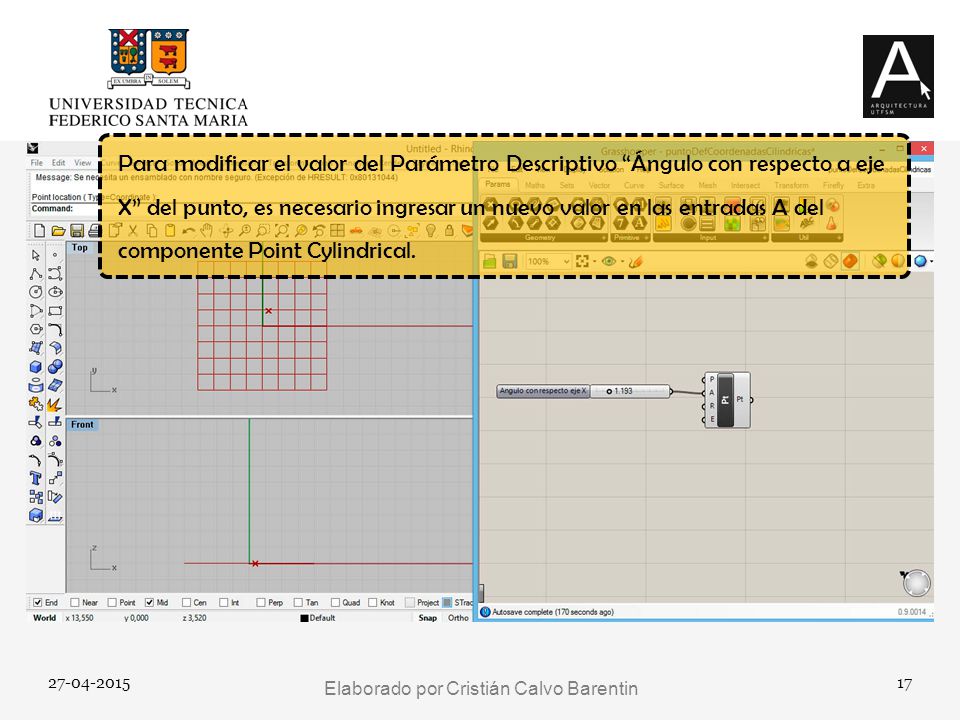Click Grasshopper save file icon

pos(509,261)
